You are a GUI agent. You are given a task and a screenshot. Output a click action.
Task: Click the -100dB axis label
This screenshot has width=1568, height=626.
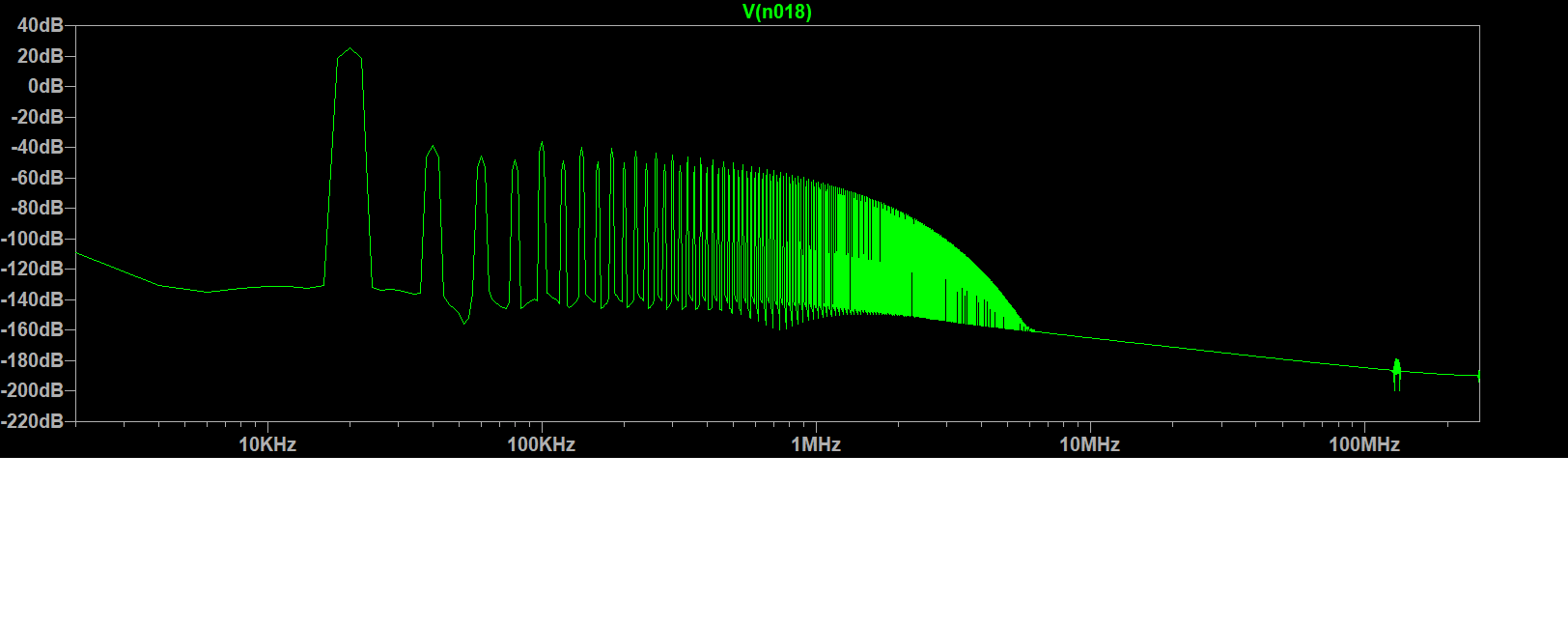coord(33,239)
